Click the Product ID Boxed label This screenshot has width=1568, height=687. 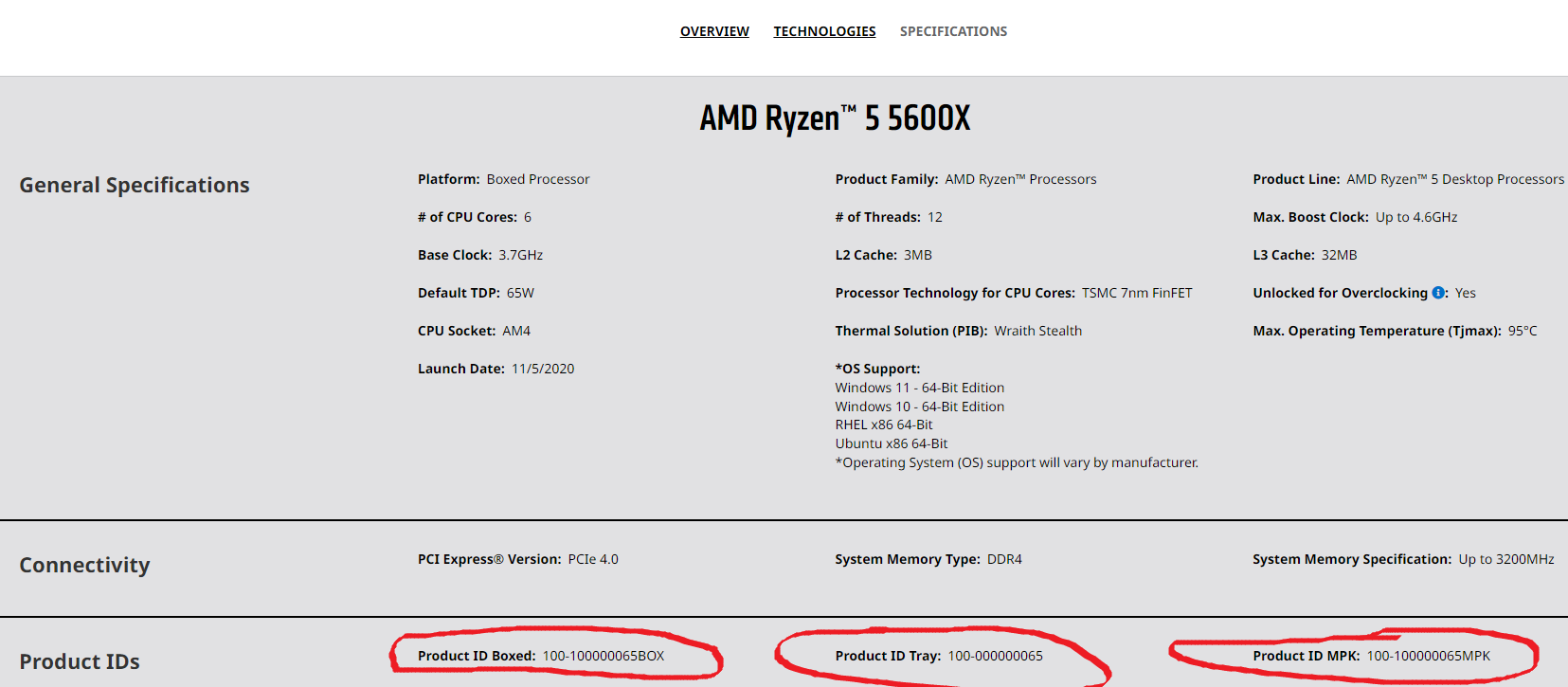pyautogui.click(x=477, y=656)
